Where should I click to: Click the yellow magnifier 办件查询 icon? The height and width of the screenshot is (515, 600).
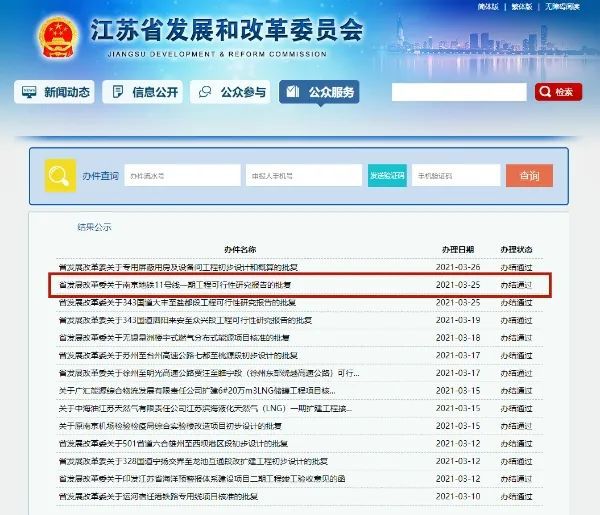[x=60, y=176]
